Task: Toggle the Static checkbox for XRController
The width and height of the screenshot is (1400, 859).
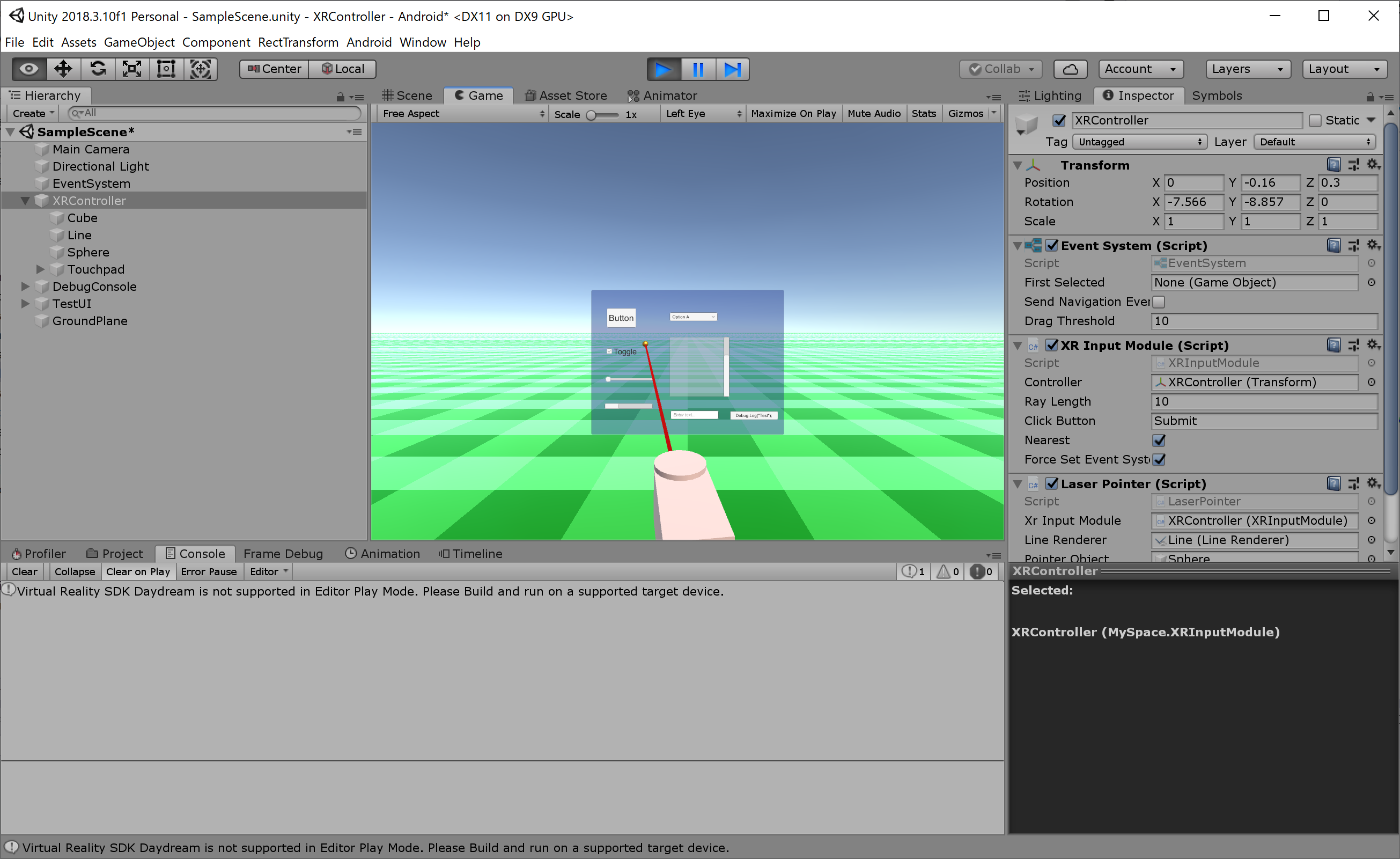Action: [1314, 120]
